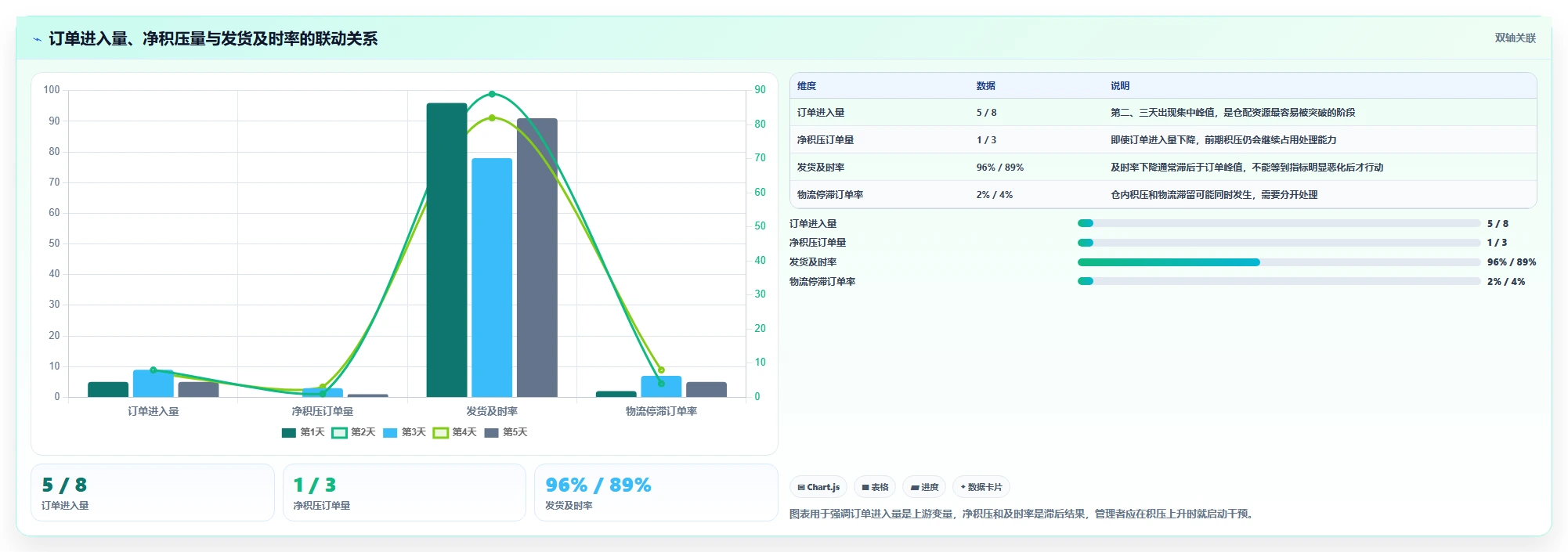Screen dimensions: 1568x552
Task: Select the 物流停滞订单率 table row name
Action: [830, 195]
